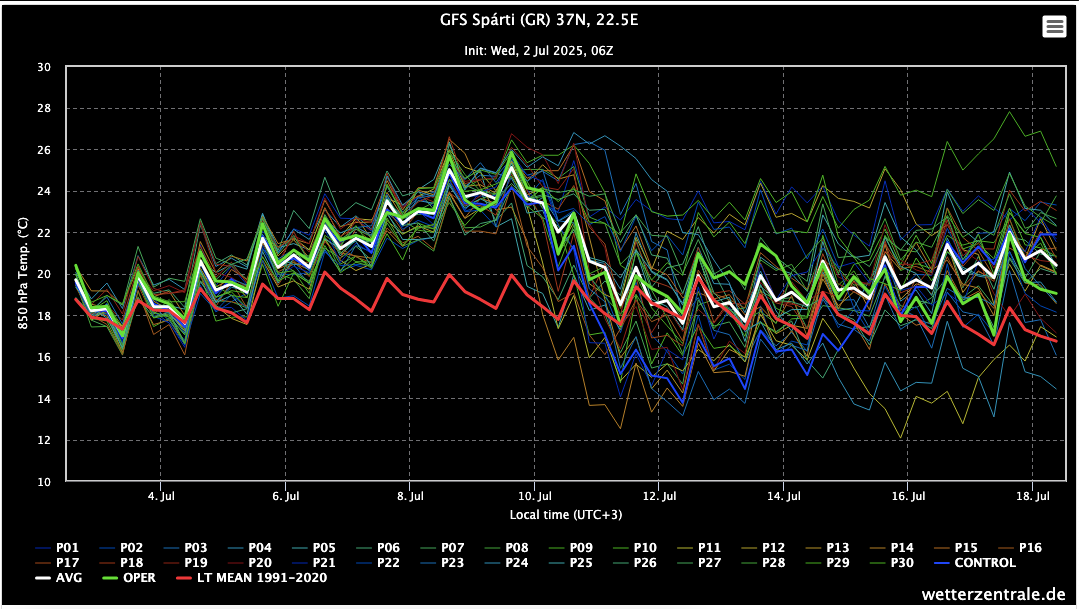Click the 18. Jul x-axis date label

tap(1033, 495)
